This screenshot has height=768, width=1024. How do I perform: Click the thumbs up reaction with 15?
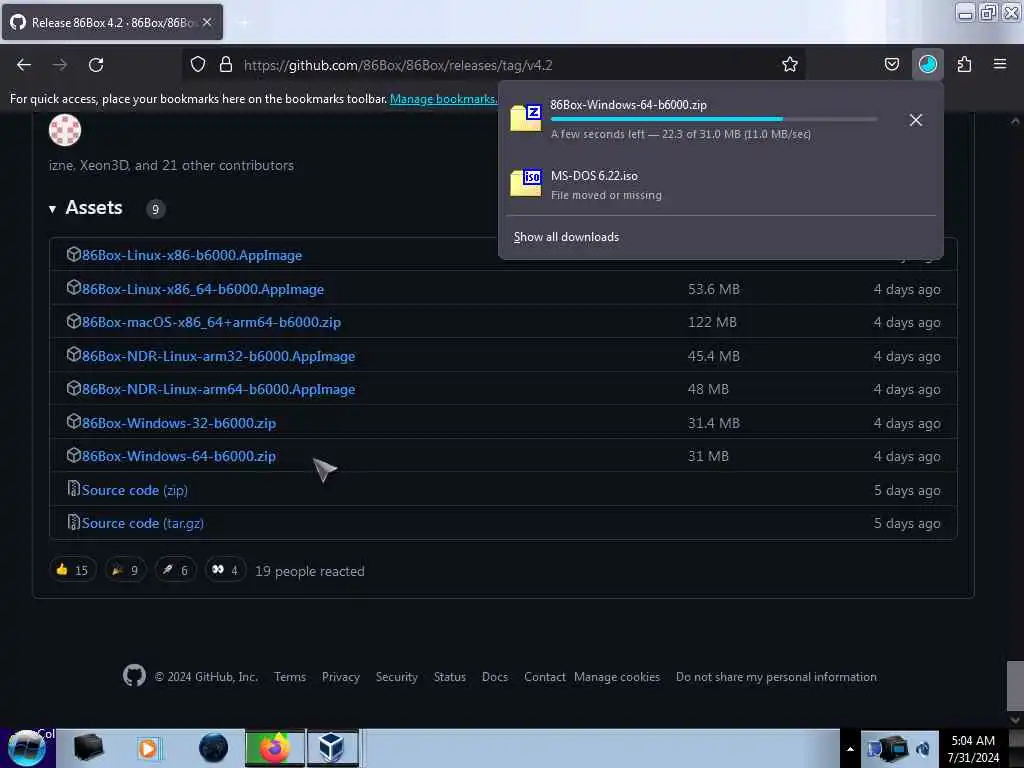click(72, 570)
